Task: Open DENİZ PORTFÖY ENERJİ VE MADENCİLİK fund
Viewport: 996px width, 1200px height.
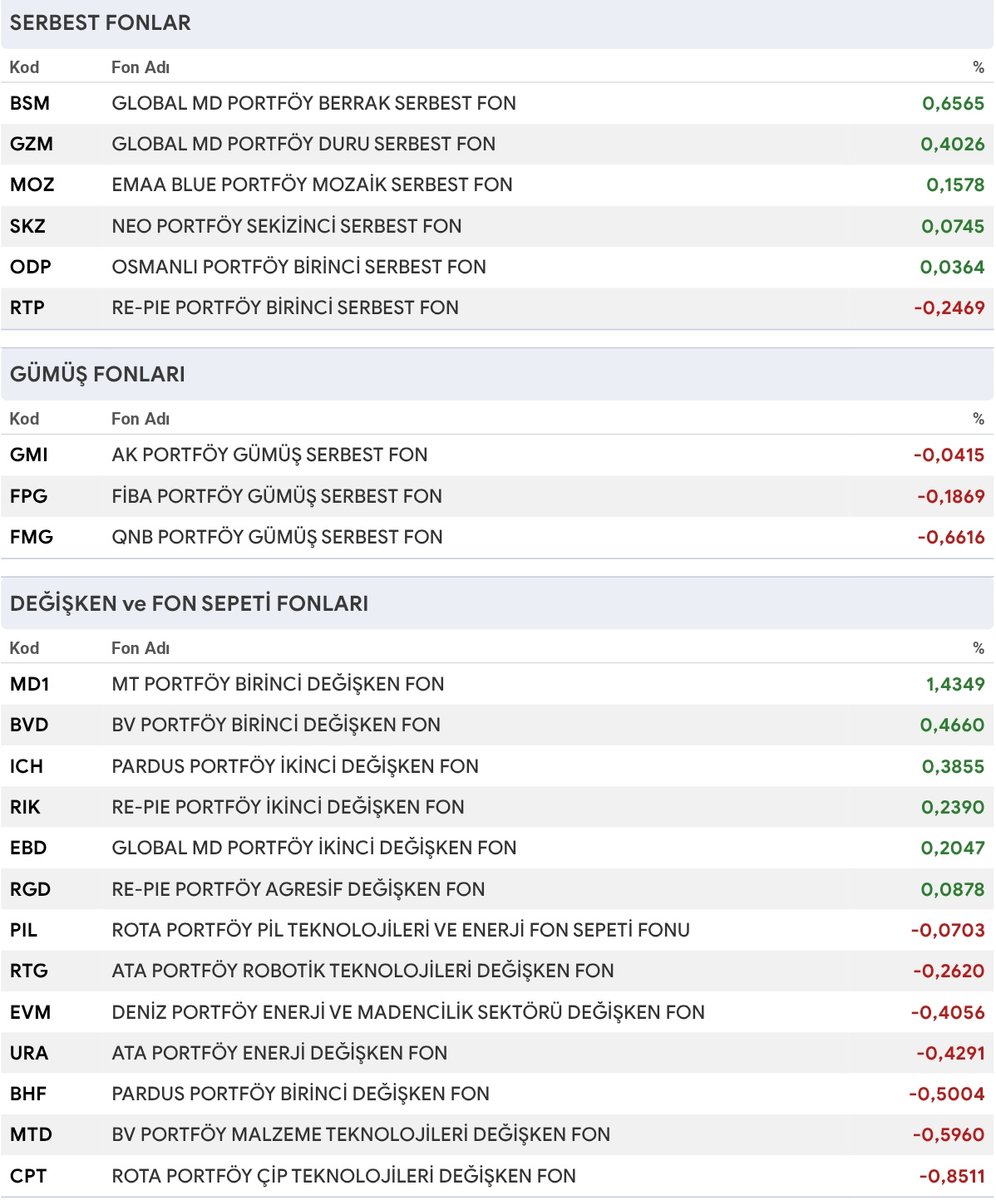Action: click(408, 1012)
